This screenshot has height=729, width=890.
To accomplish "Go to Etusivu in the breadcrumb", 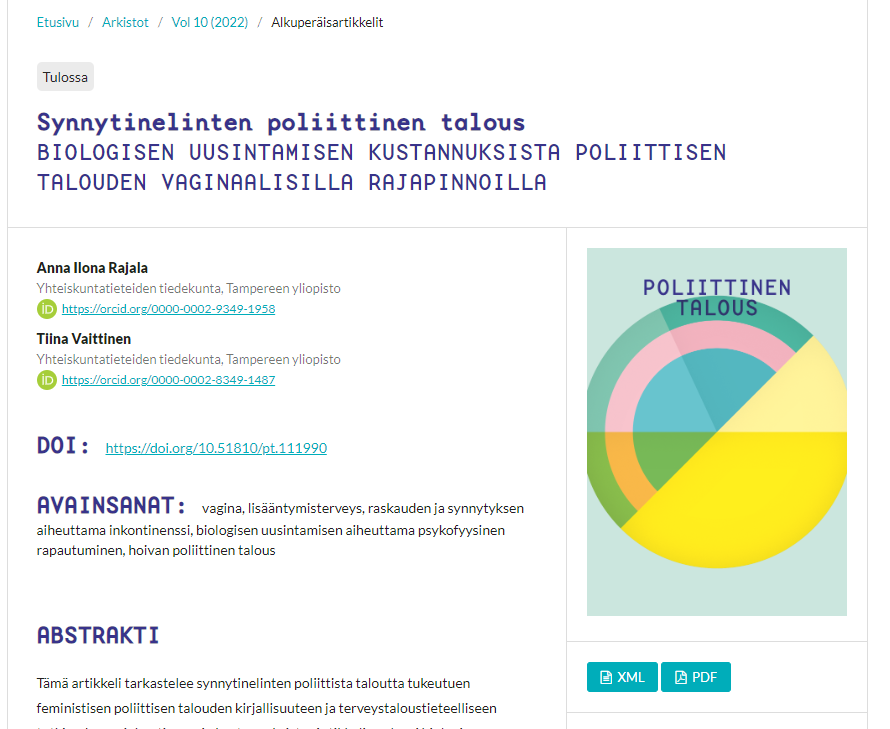I will point(58,22).
